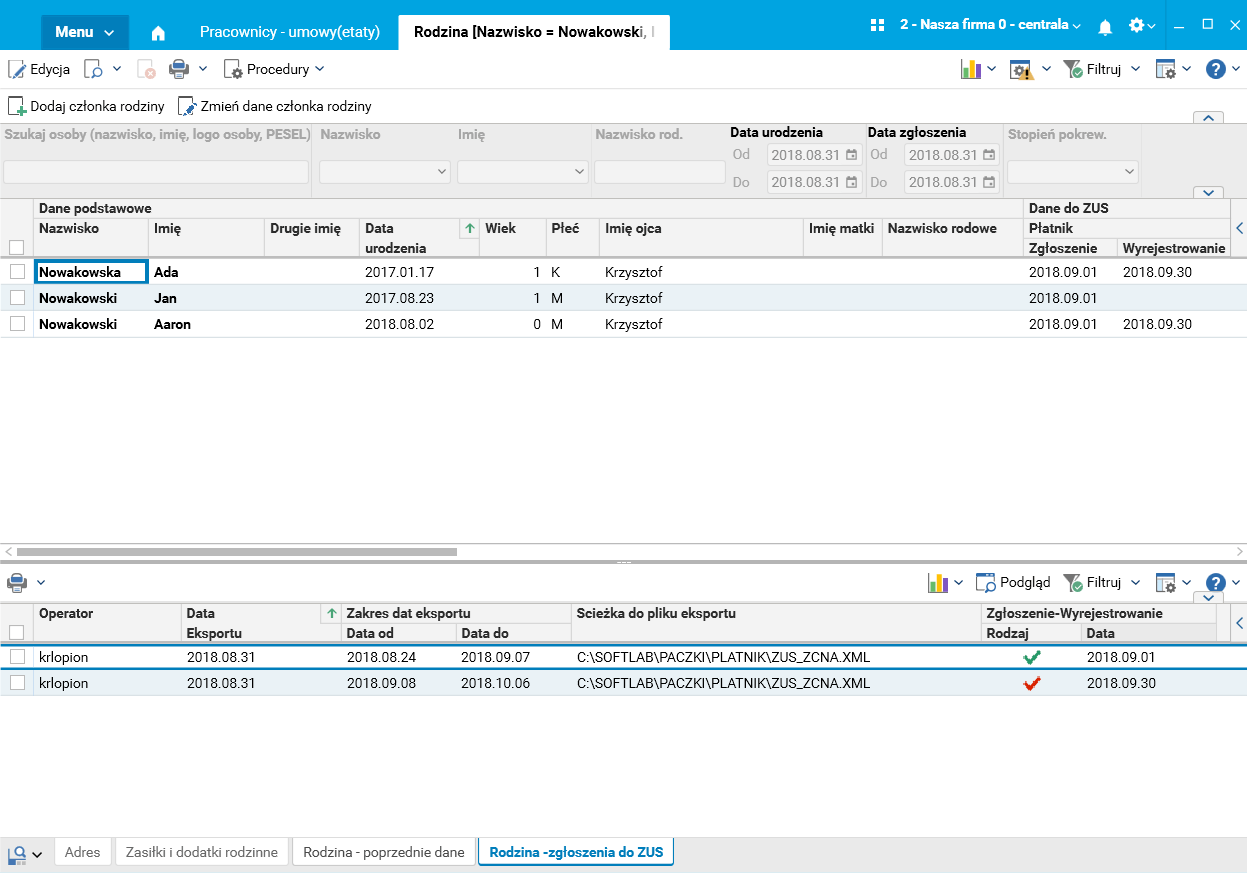Click Dodaj członka rodziny

[87, 106]
